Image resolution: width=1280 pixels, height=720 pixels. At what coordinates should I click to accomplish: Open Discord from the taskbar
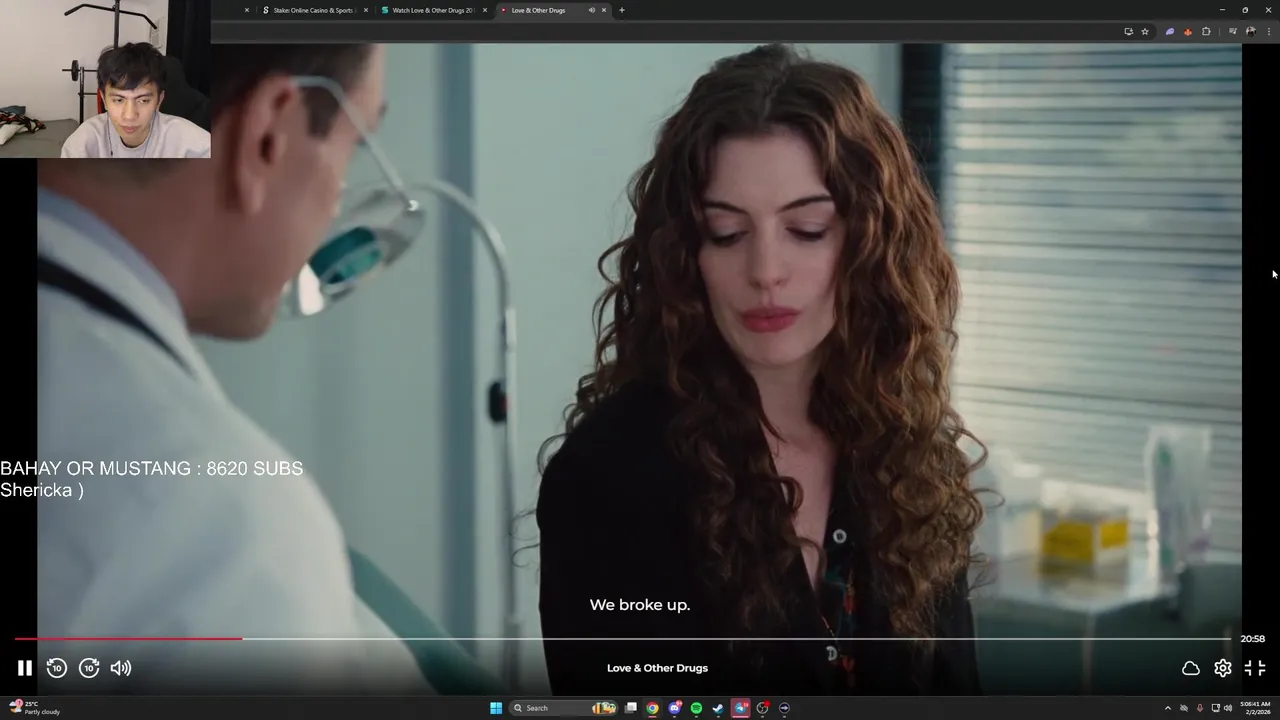[675, 708]
